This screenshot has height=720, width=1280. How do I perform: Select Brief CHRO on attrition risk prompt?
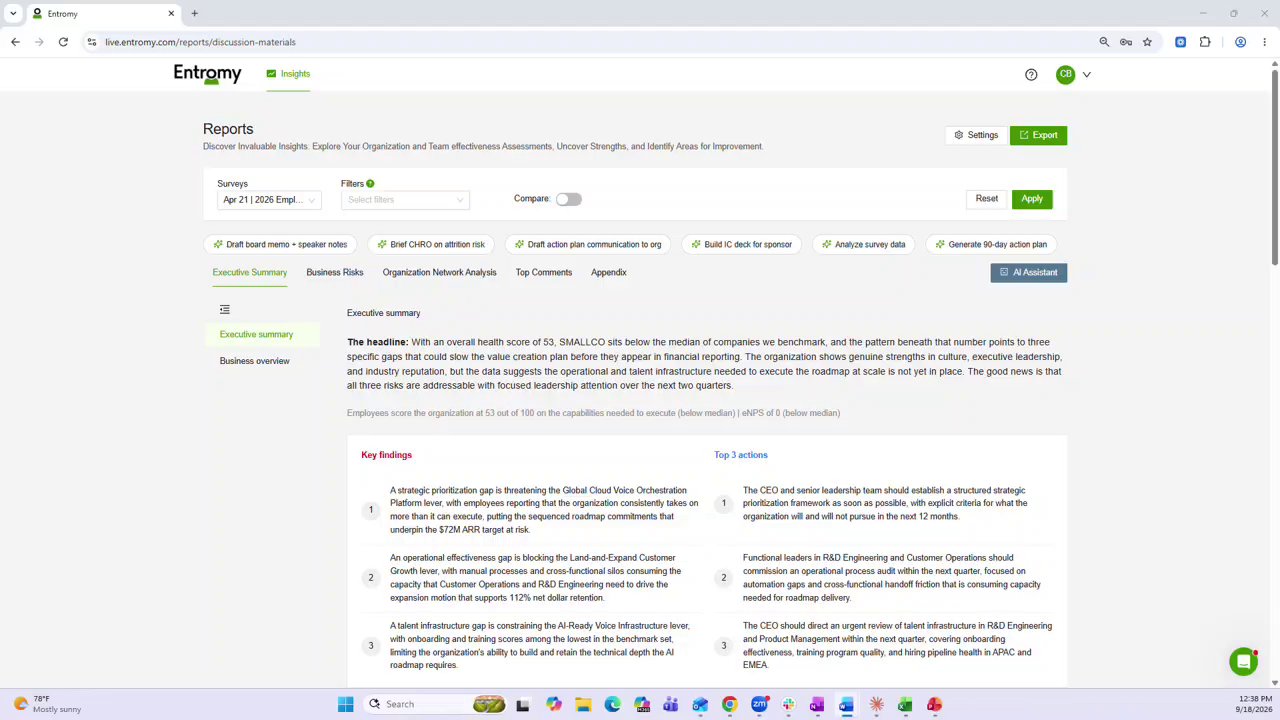(x=430, y=244)
